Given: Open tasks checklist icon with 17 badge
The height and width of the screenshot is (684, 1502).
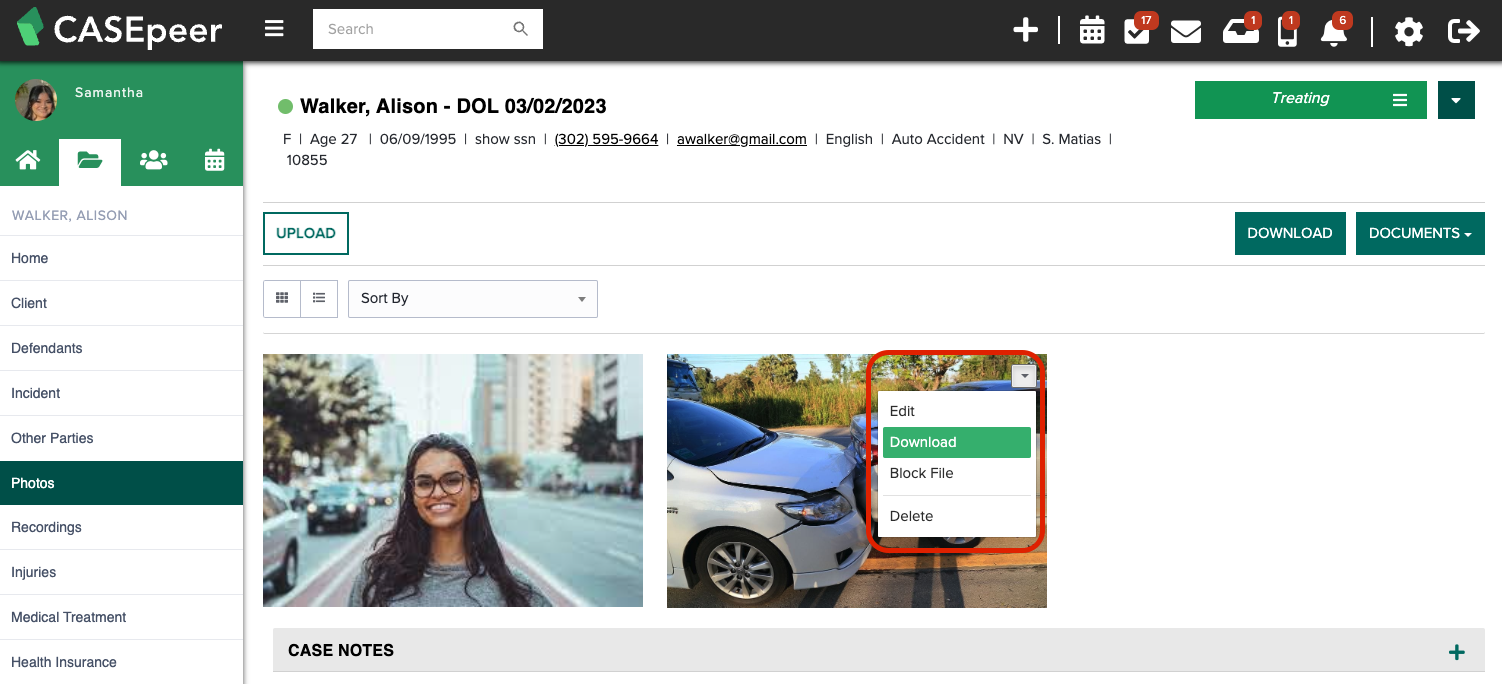Looking at the screenshot, I should click(1136, 31).
